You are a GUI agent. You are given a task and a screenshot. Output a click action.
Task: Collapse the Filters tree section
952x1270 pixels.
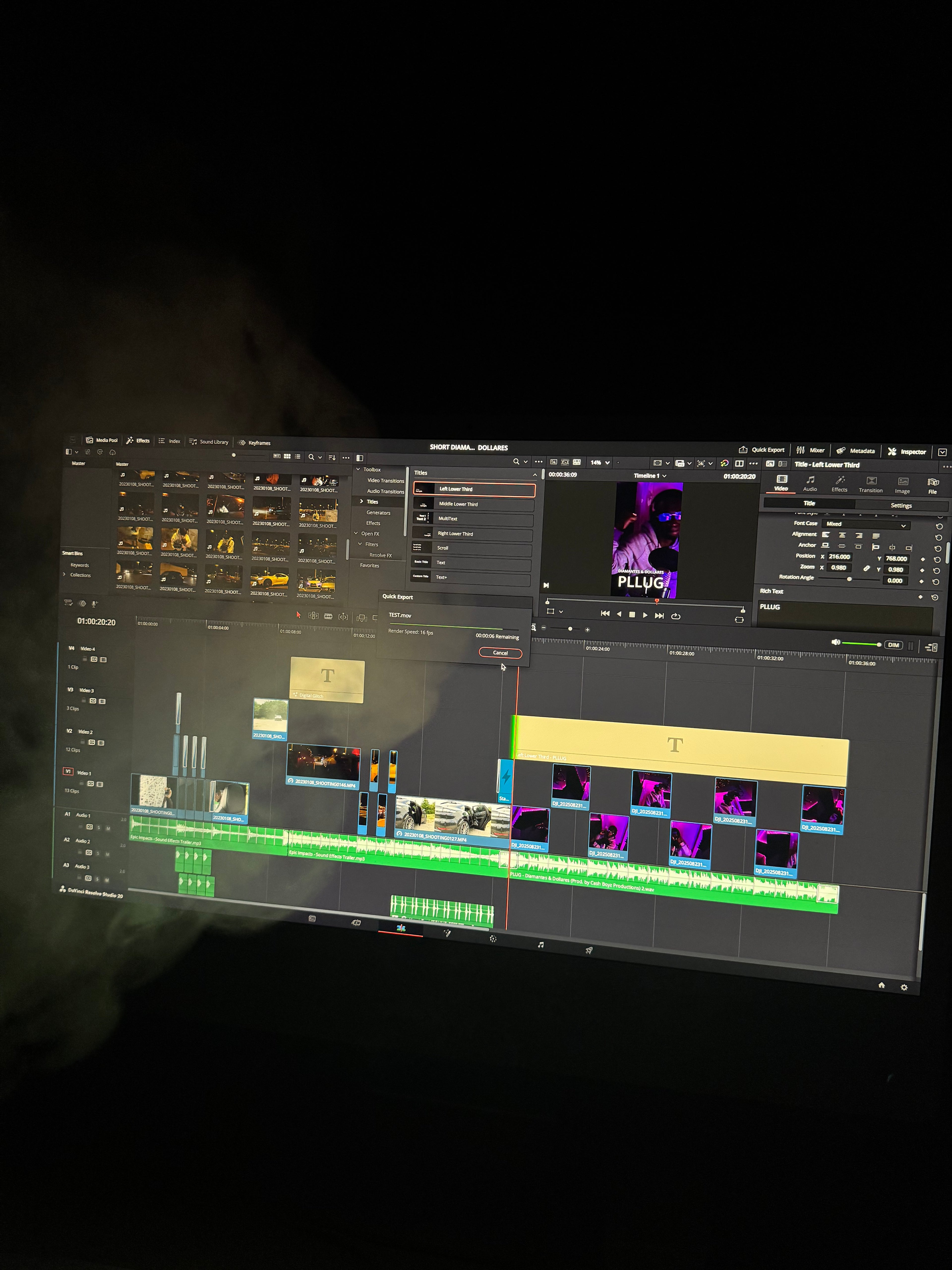point(360,544)
